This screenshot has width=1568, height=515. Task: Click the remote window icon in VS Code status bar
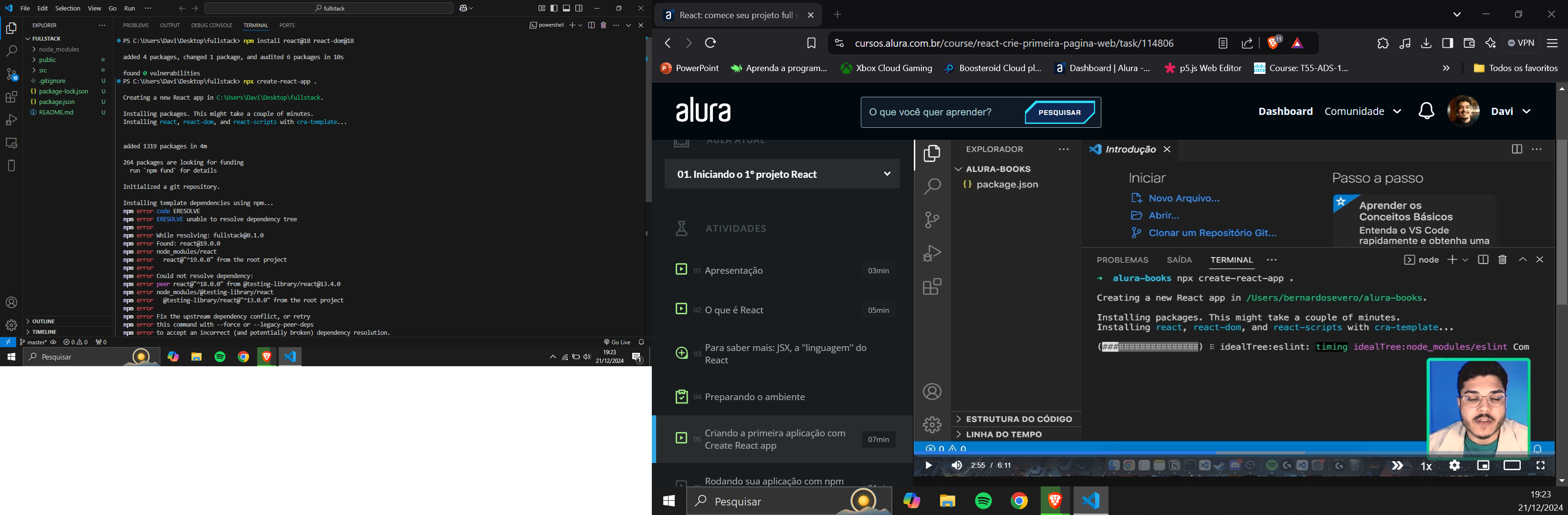click(8, 342)
